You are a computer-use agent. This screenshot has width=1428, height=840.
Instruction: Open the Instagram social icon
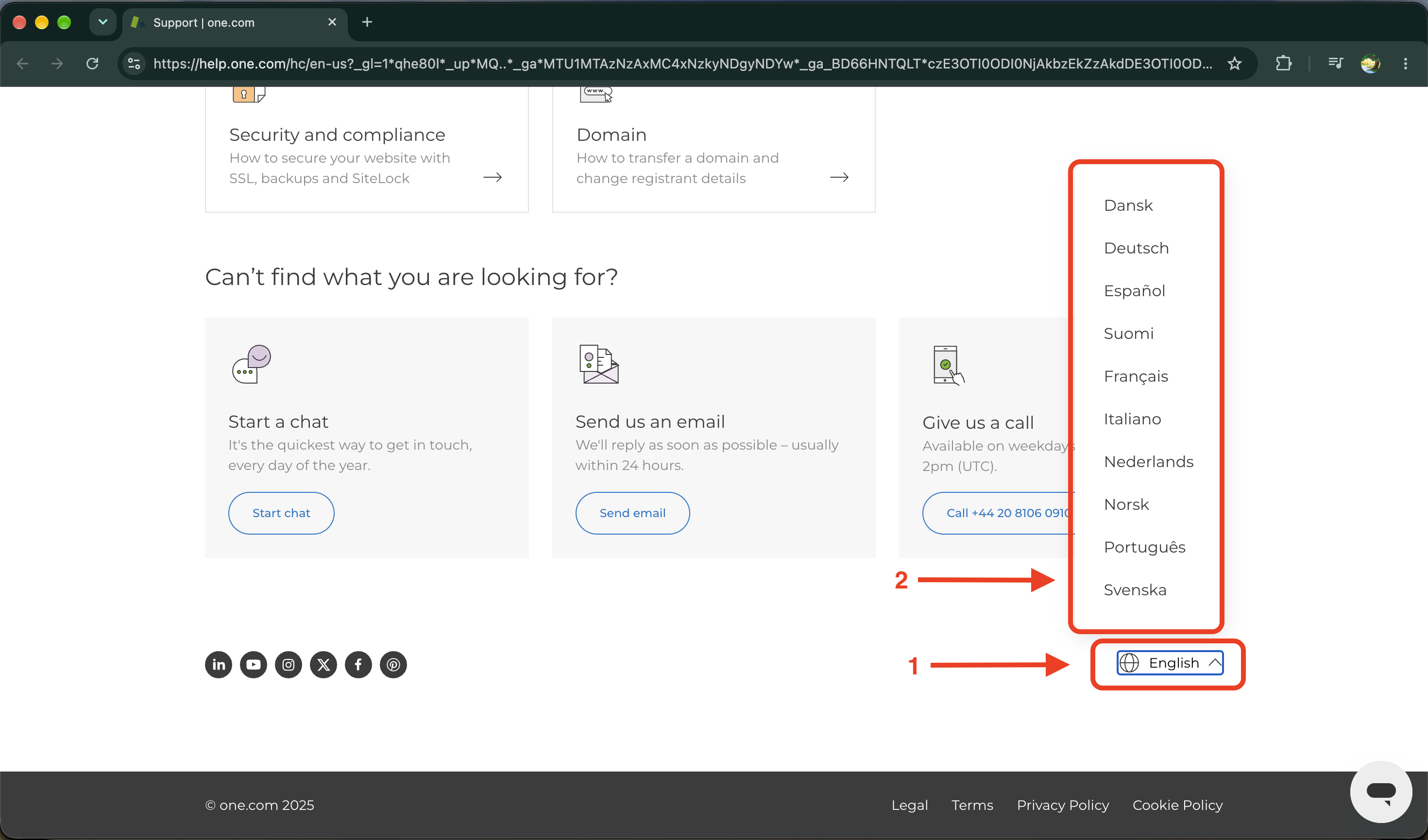pos(289,664)
